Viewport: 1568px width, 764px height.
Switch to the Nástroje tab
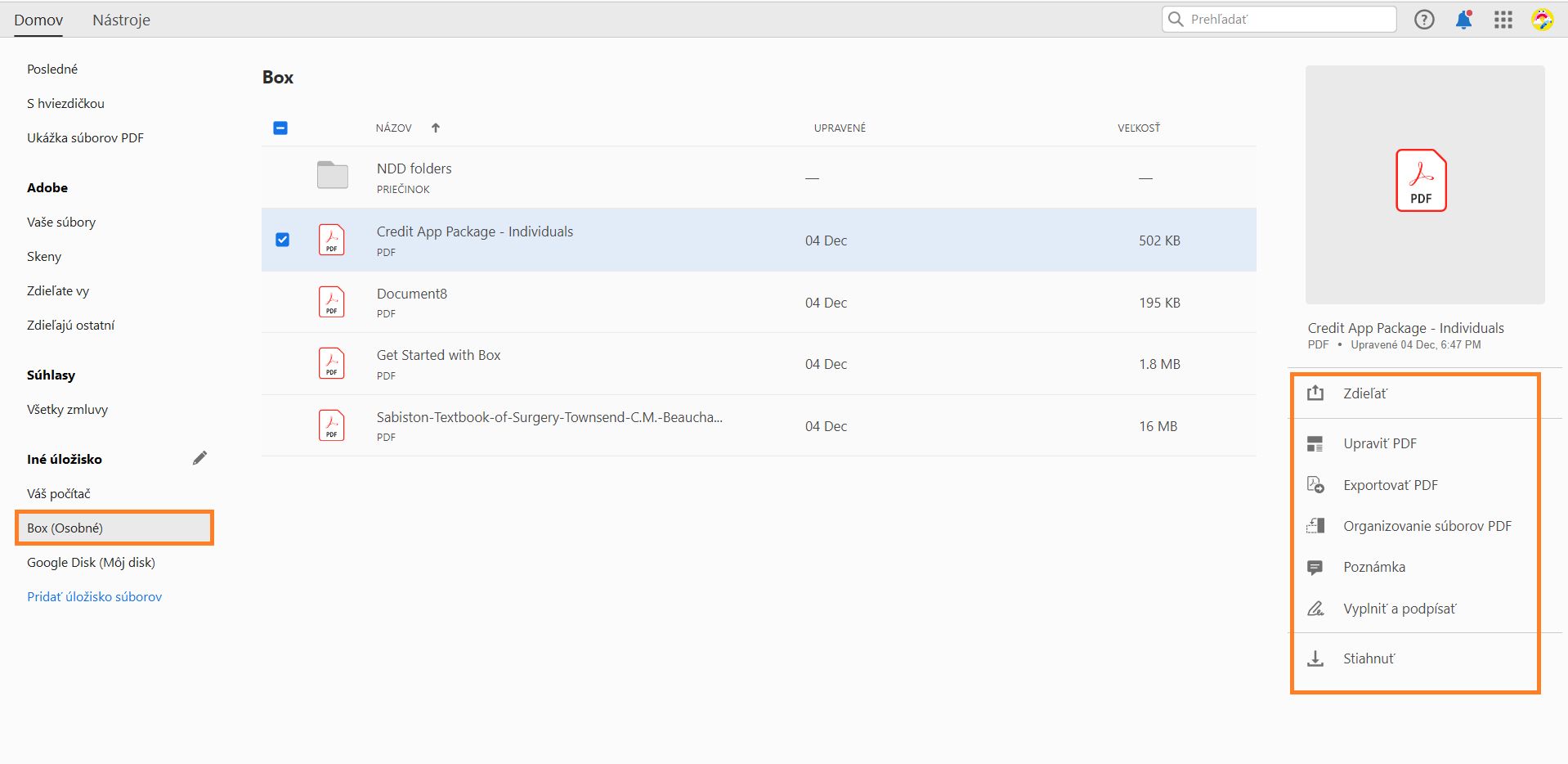pyautogui.click(x=121, y=20)
